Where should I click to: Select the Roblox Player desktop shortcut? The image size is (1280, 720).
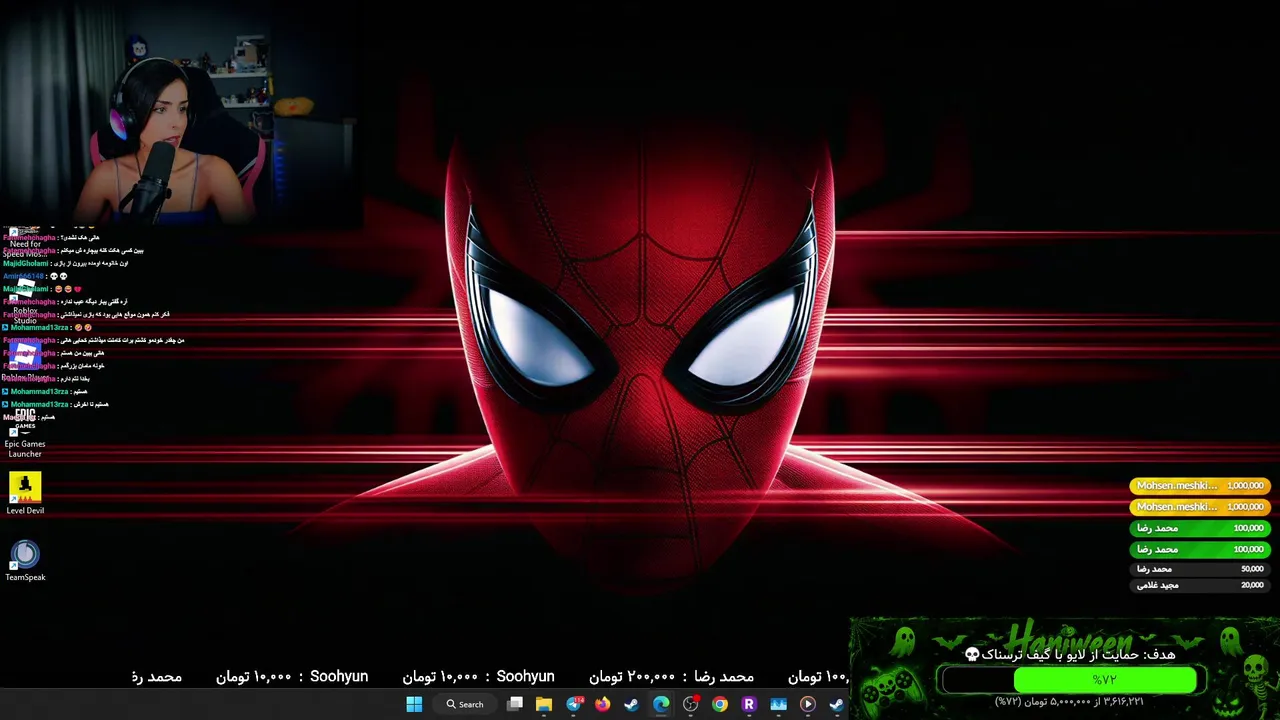[27, 362]
